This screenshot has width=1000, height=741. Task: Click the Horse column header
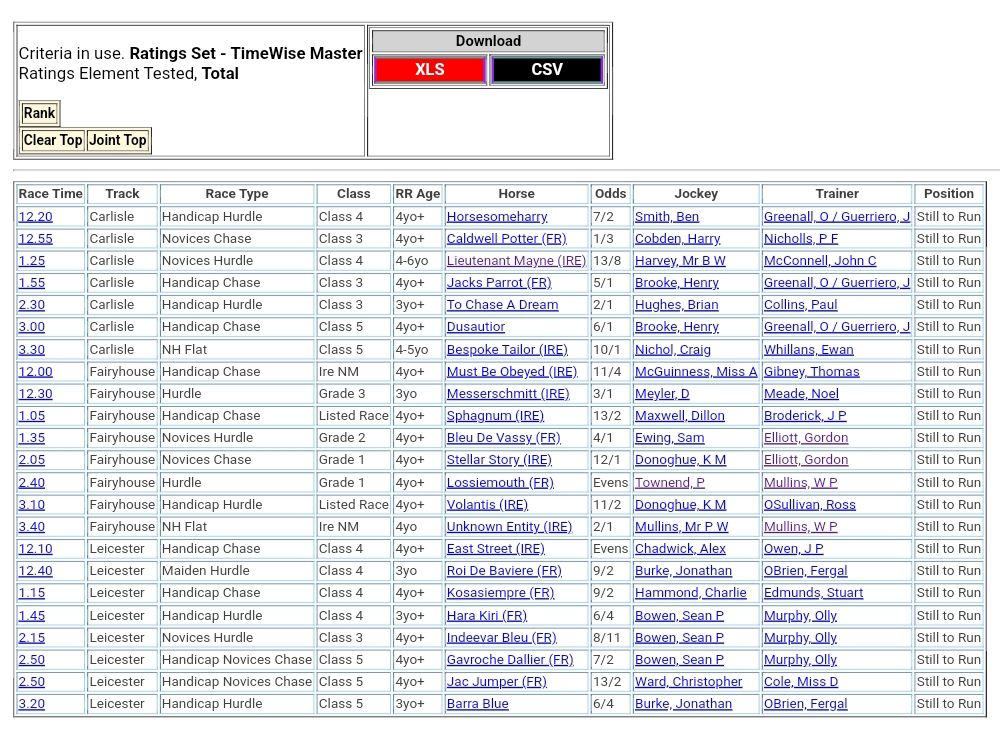[516, 194]
